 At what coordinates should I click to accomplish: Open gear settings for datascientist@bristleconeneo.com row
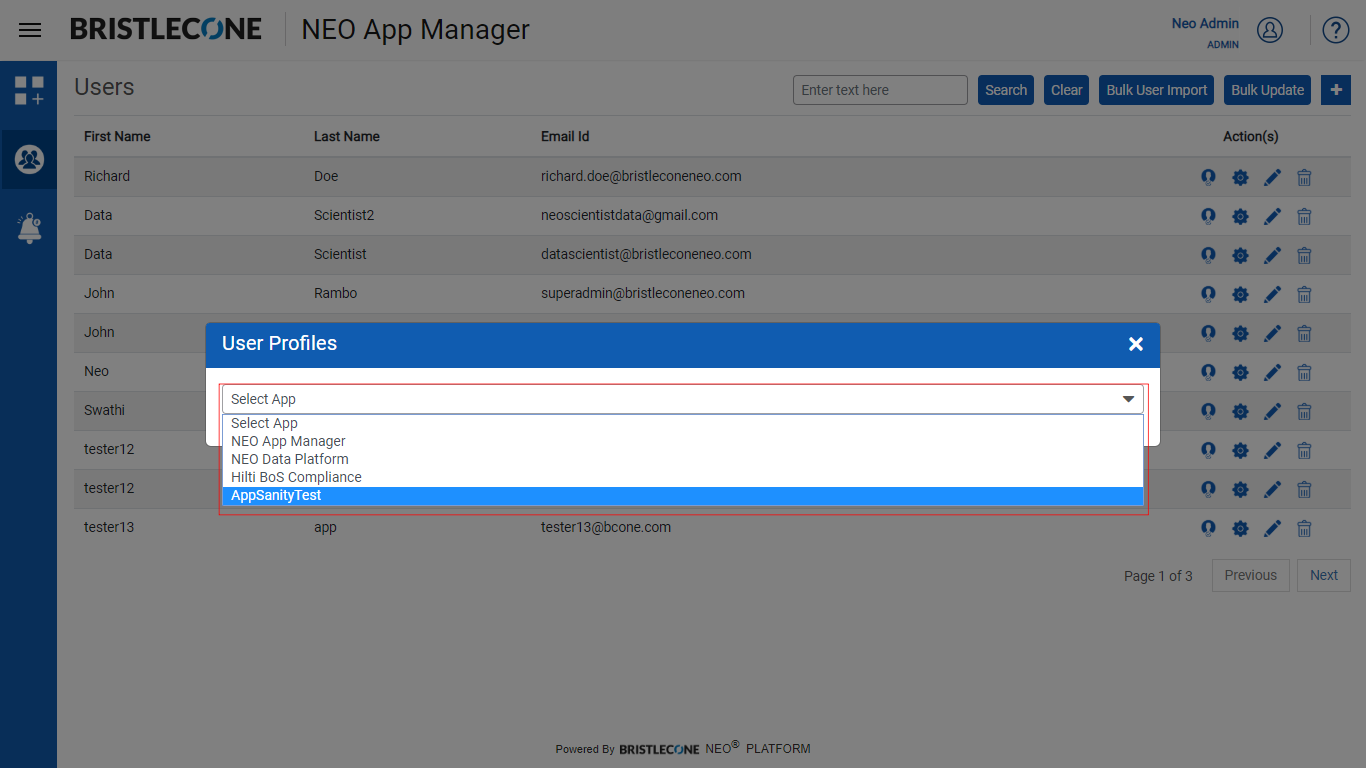click(x=1240, y=255)
